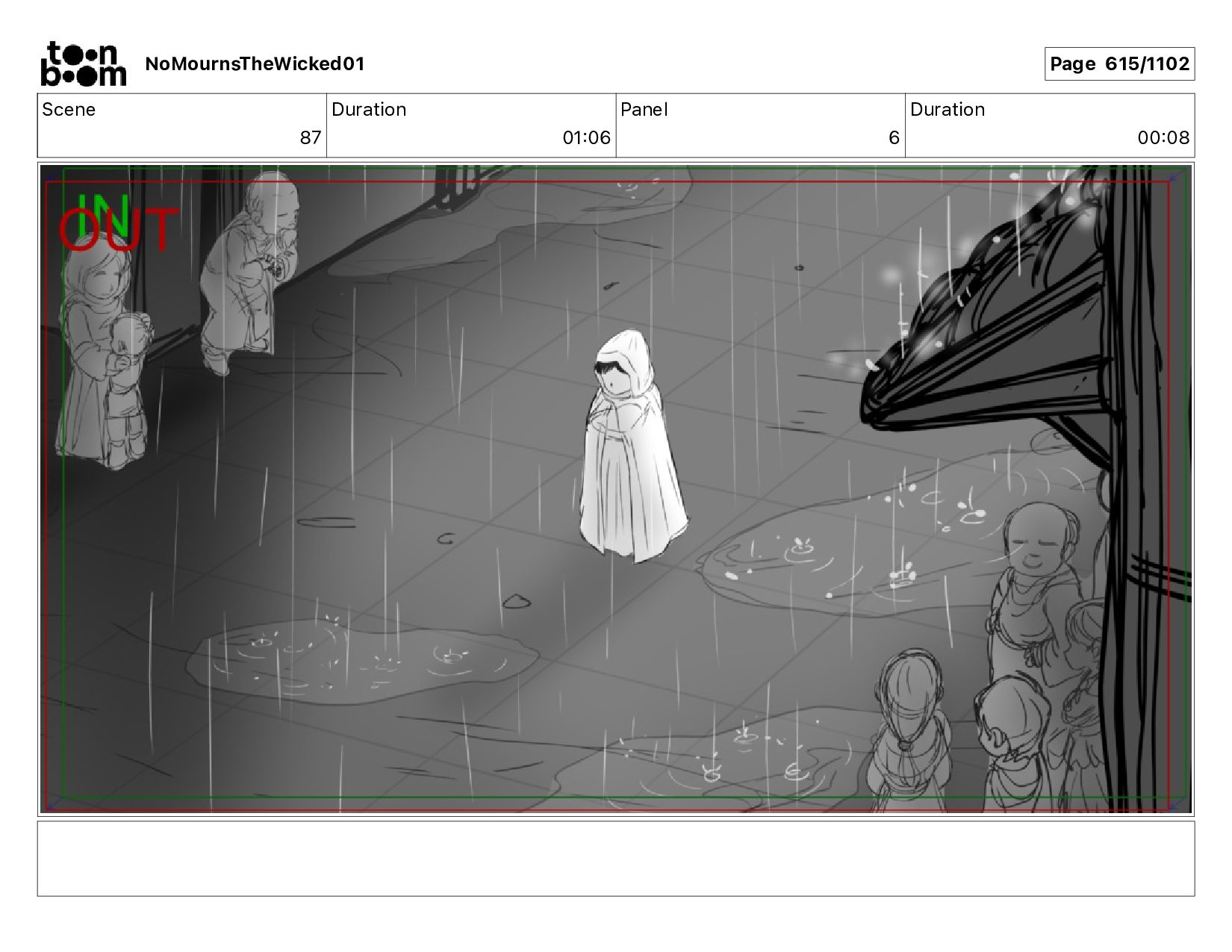Click the Duration label beside Scene
Screen dimensions: 1232x952
369,110
